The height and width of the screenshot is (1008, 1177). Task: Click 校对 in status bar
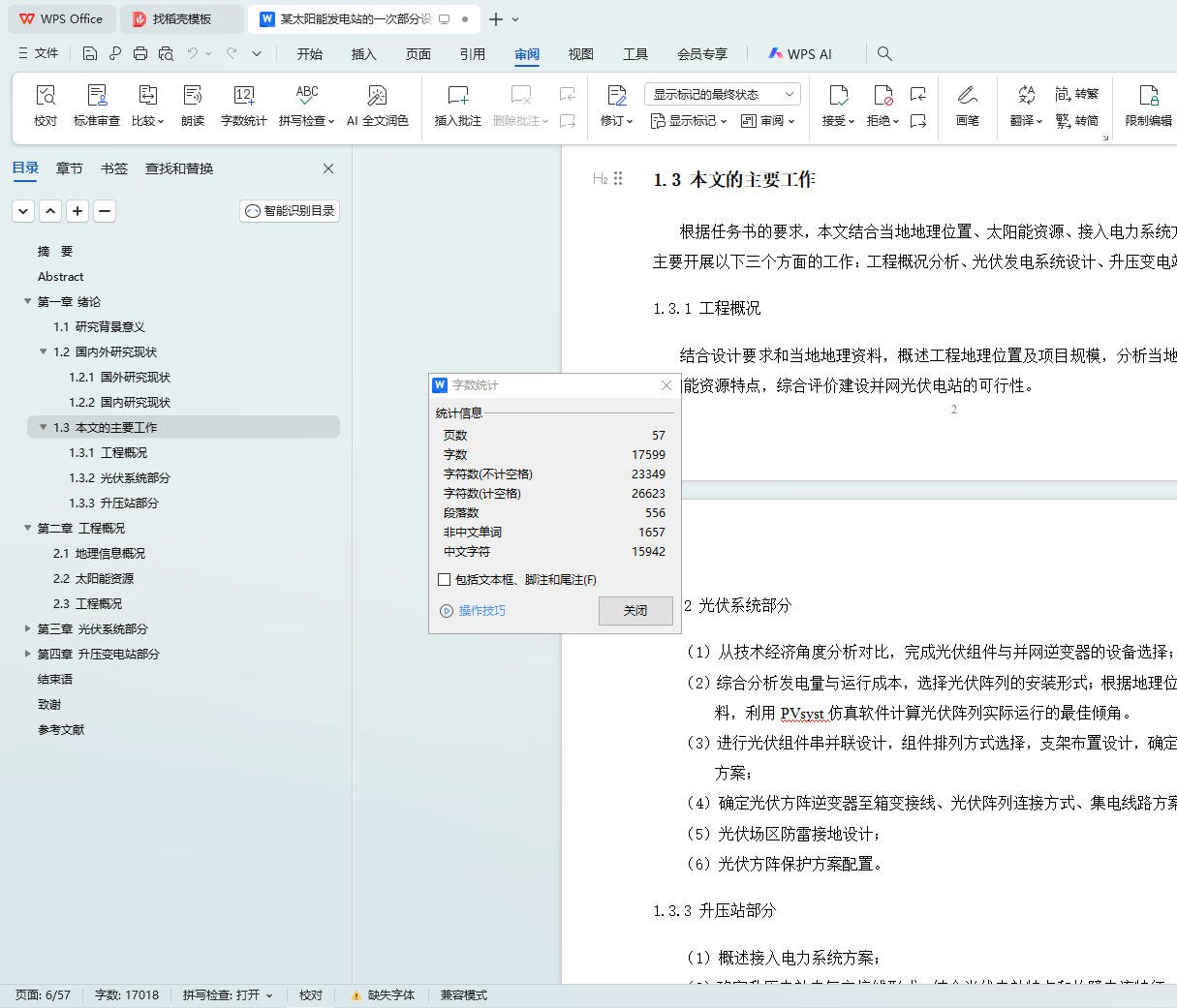point(311,995)
